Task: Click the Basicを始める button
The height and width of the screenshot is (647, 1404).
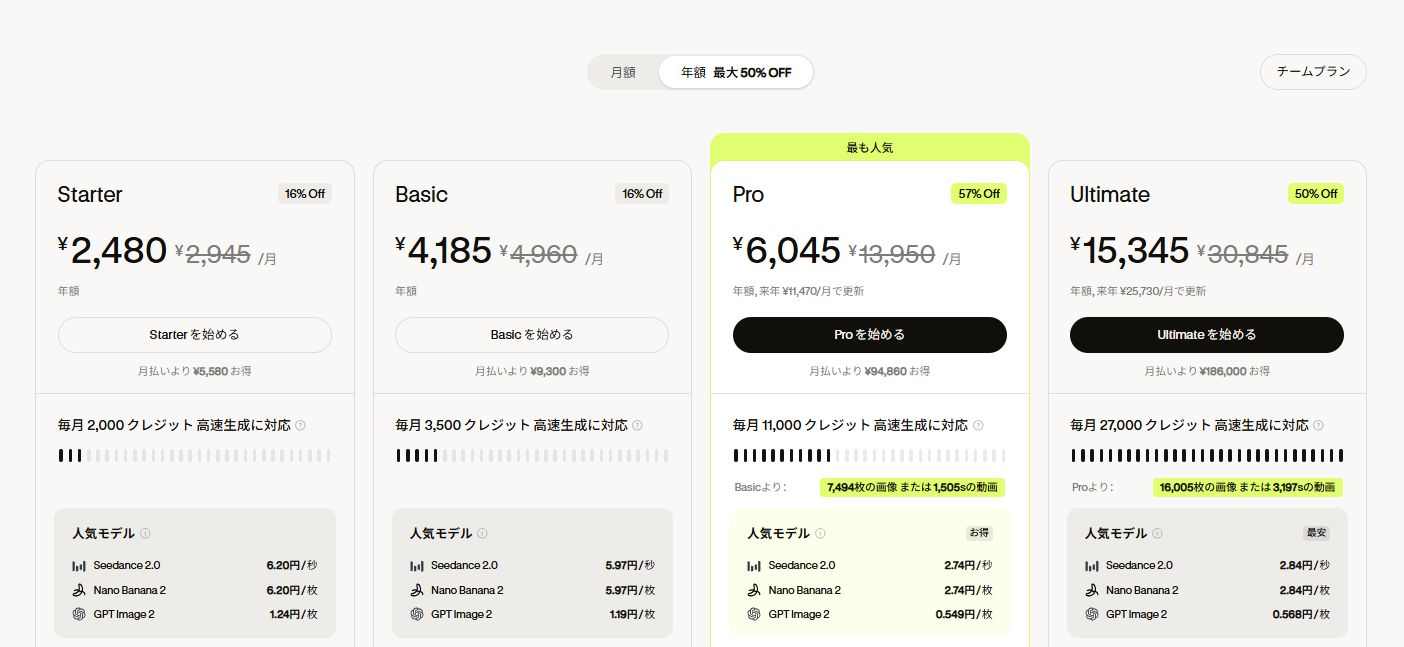Action: tap(532, 335)
